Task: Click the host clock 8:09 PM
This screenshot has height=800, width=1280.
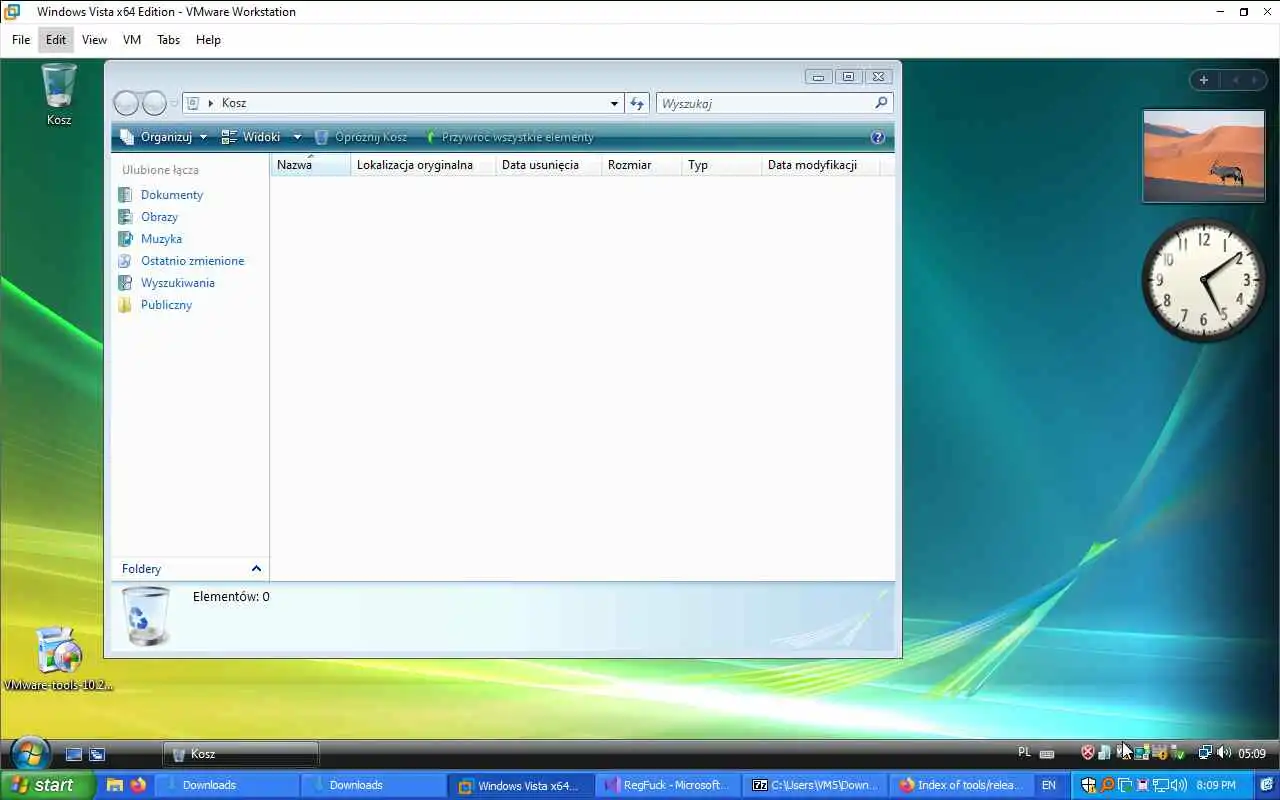Action: 1216,785
